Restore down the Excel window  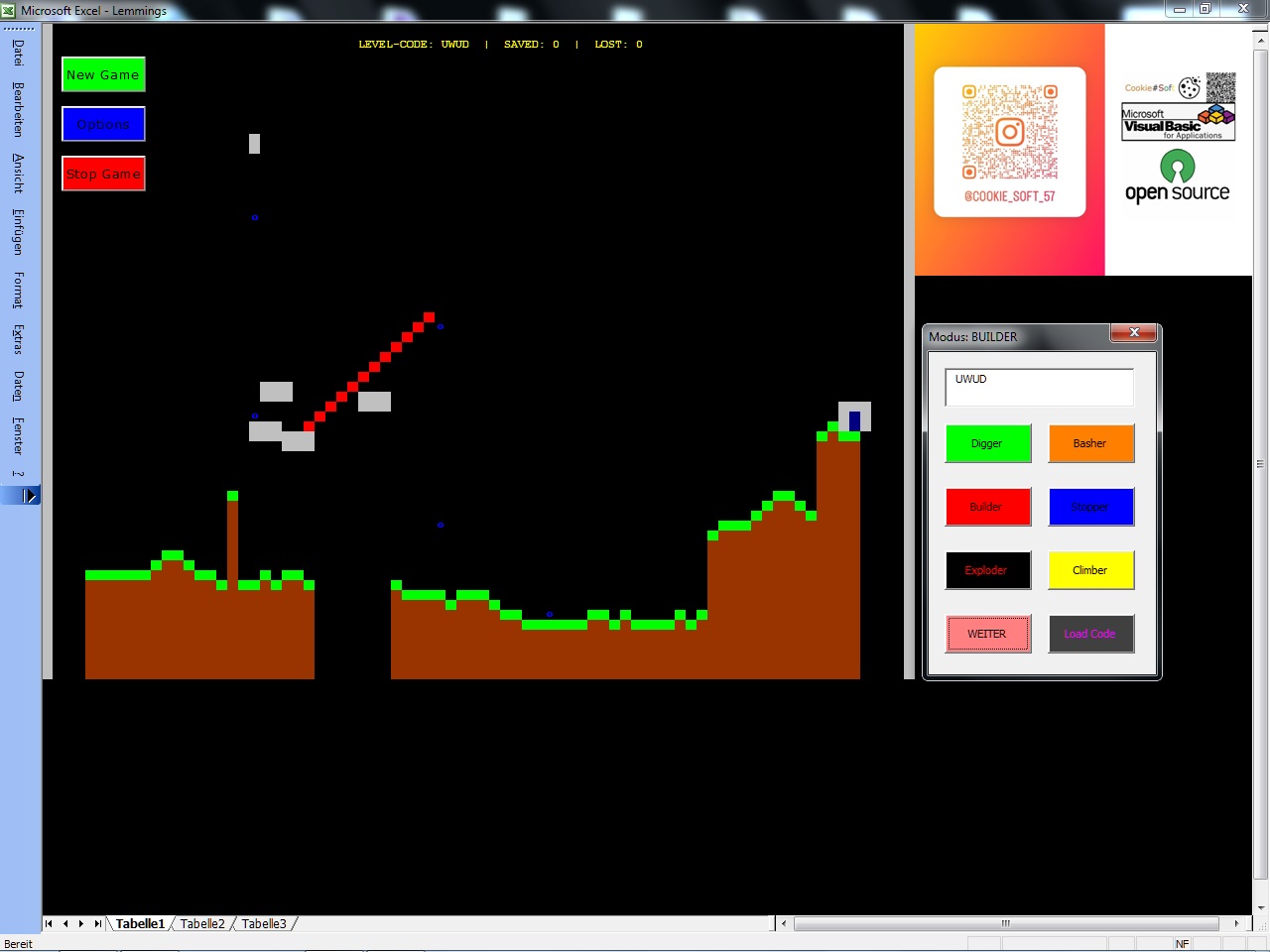1206,9
